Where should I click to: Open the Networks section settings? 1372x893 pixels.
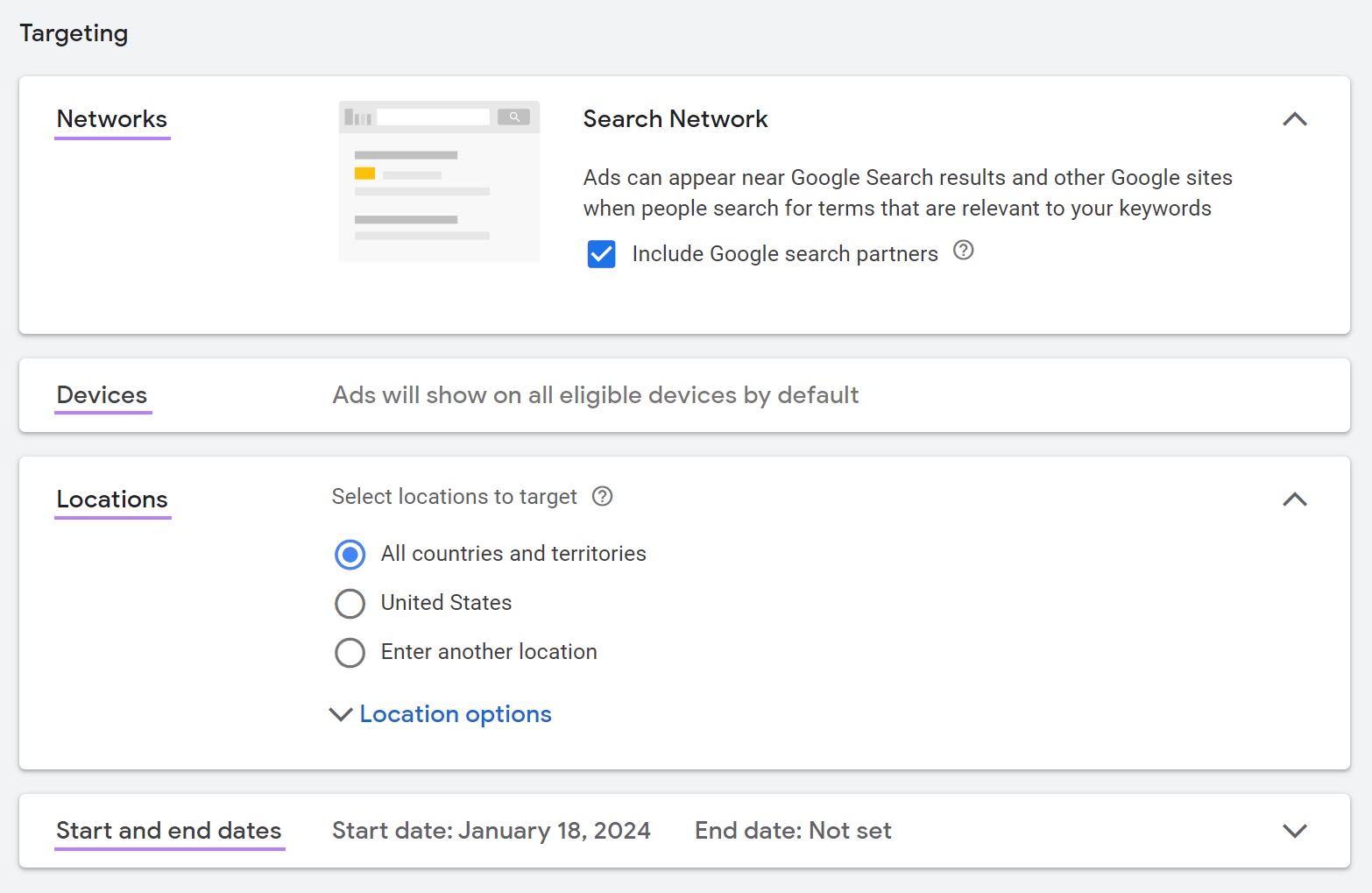tap(111, 118)
